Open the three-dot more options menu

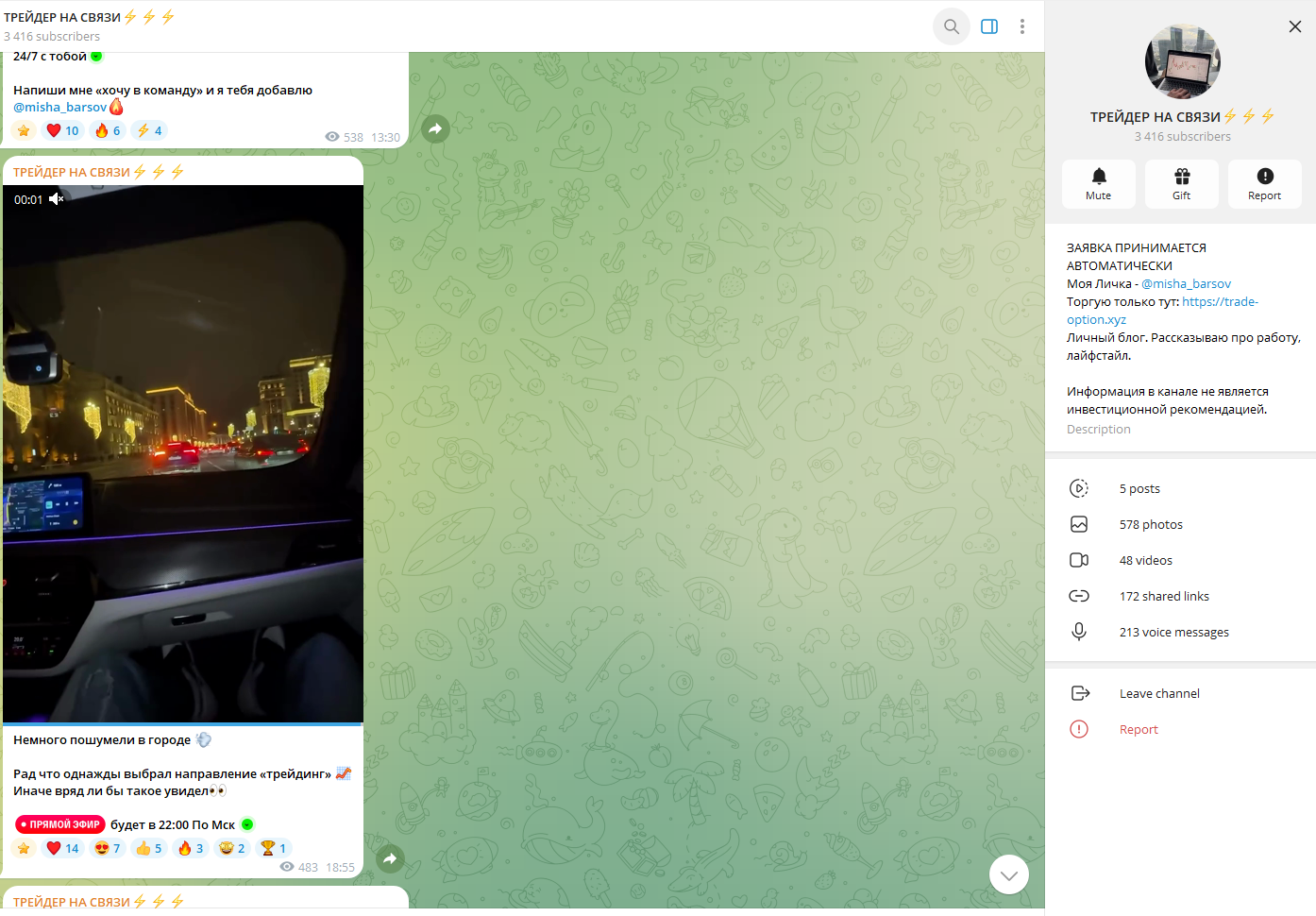click(x=1022, y=26)
